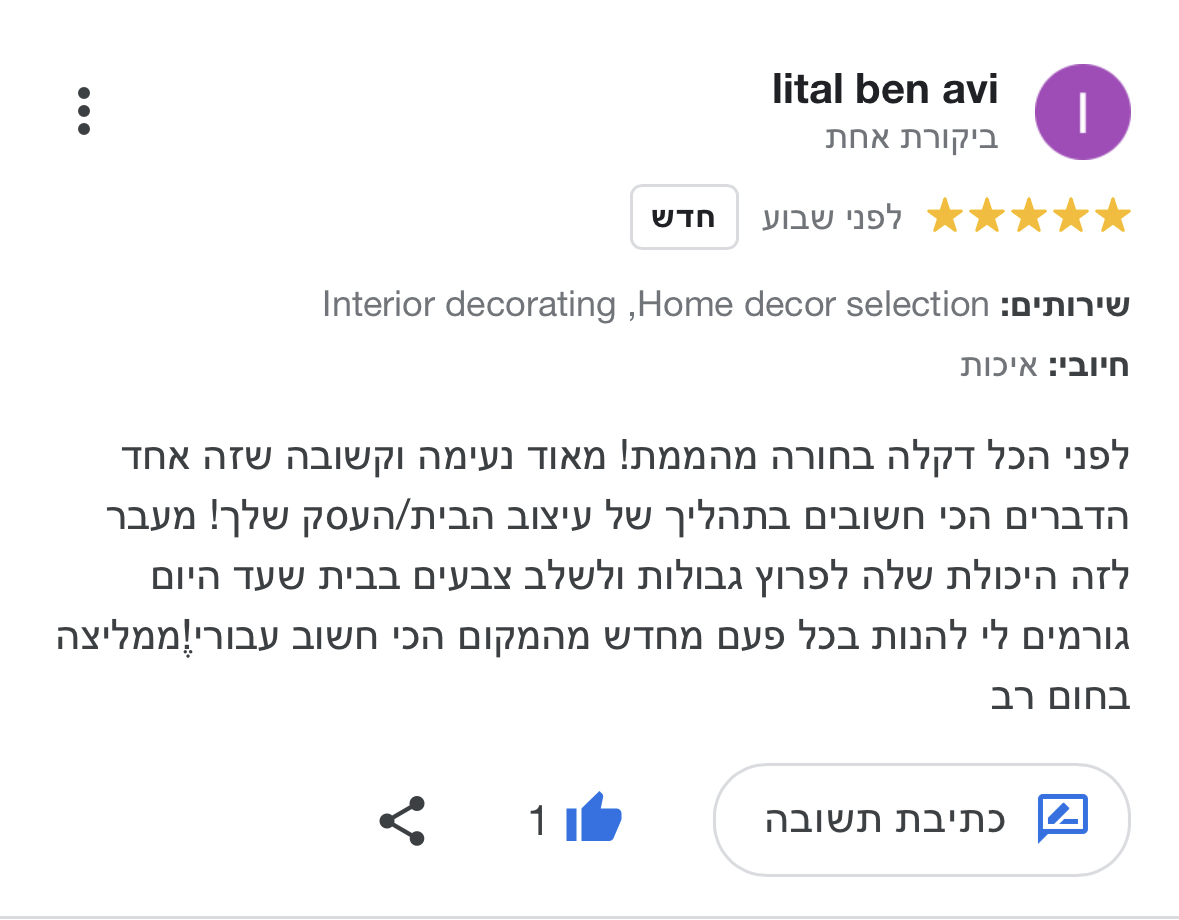Click the "שירותים:" services label
The height and width of the screenshot is (920, 1179).
(x=1065, y=304)
